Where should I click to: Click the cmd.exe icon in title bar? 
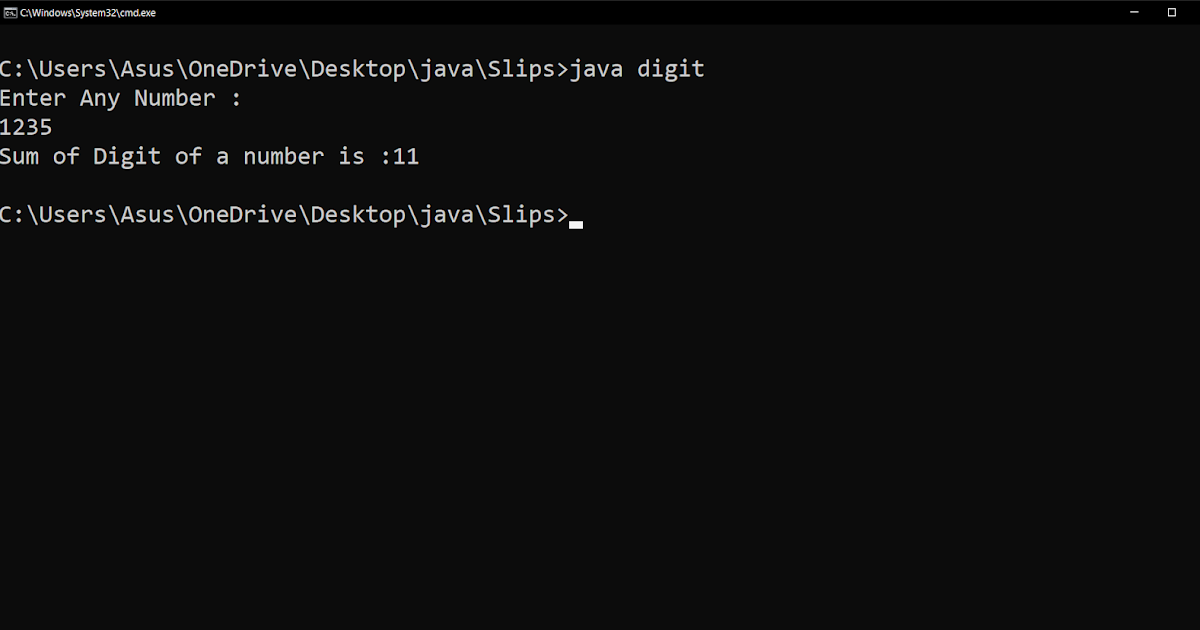(10, 13)
